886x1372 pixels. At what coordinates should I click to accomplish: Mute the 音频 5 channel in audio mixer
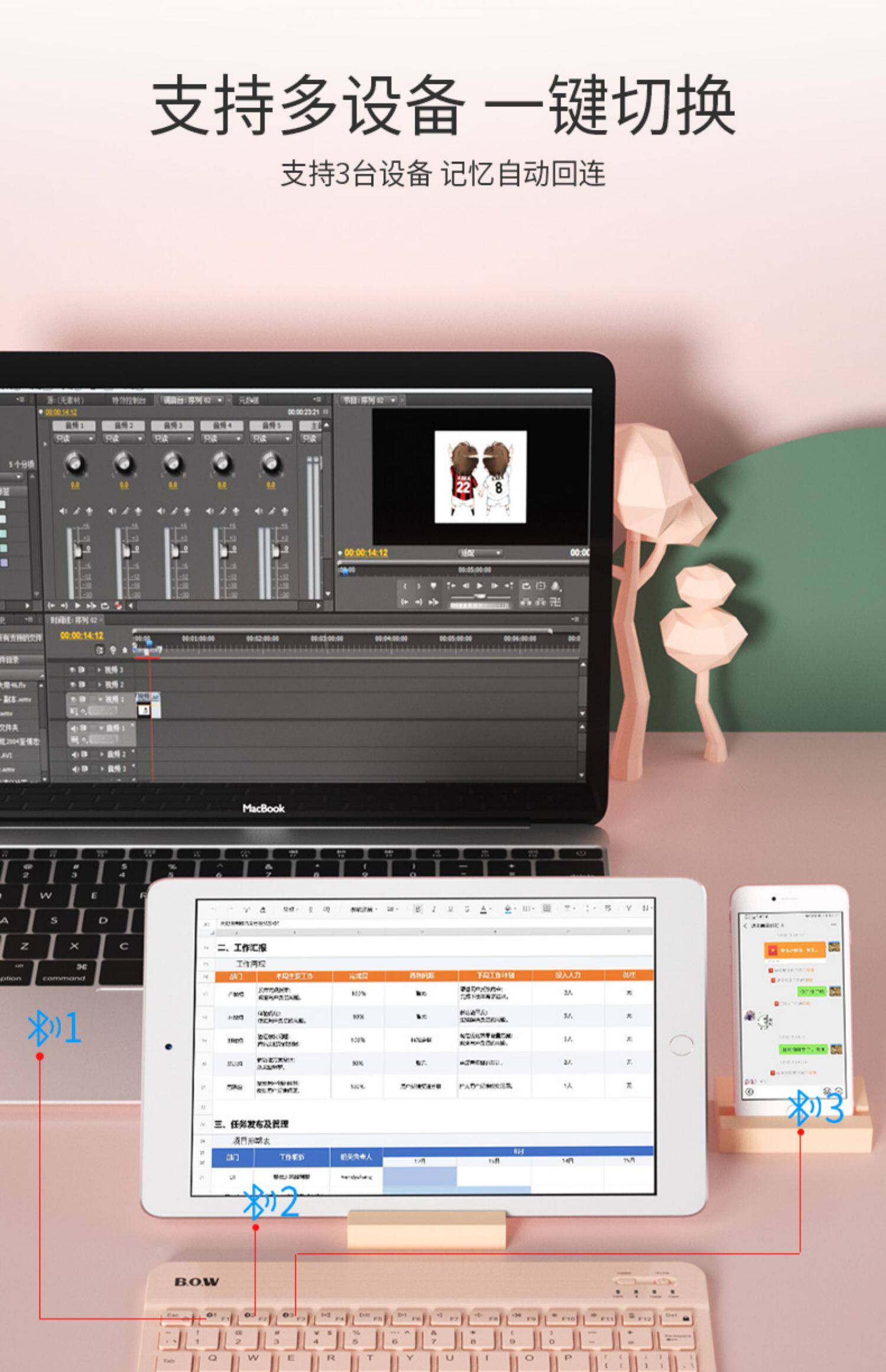click(259, 511)
